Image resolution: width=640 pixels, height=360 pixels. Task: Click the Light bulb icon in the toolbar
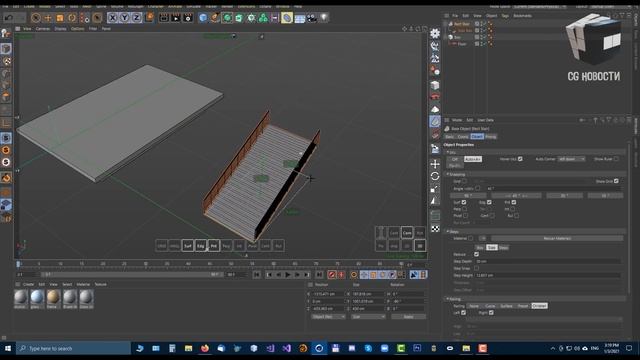tap(324, 18)
